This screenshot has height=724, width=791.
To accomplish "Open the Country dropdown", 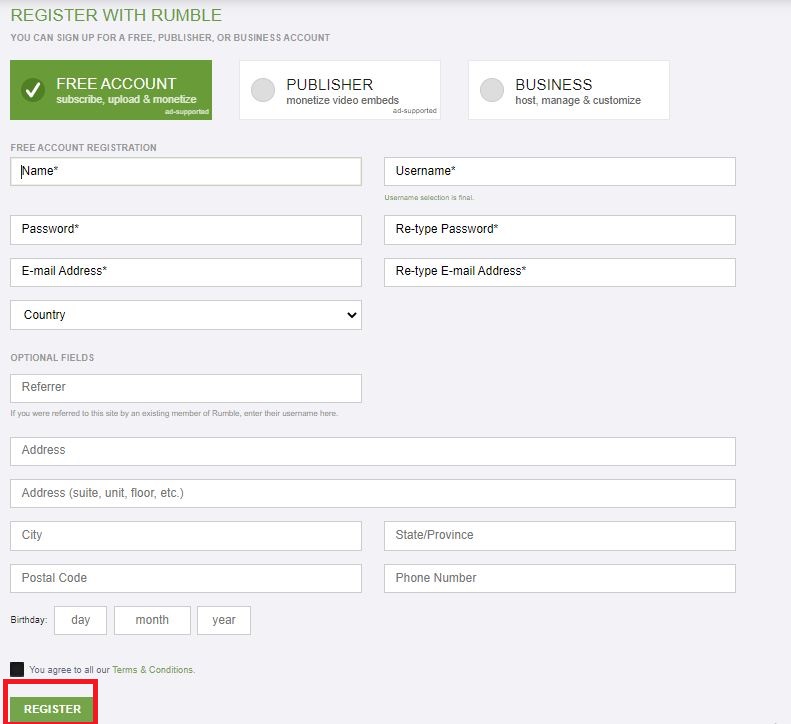I will click(186, 315).
